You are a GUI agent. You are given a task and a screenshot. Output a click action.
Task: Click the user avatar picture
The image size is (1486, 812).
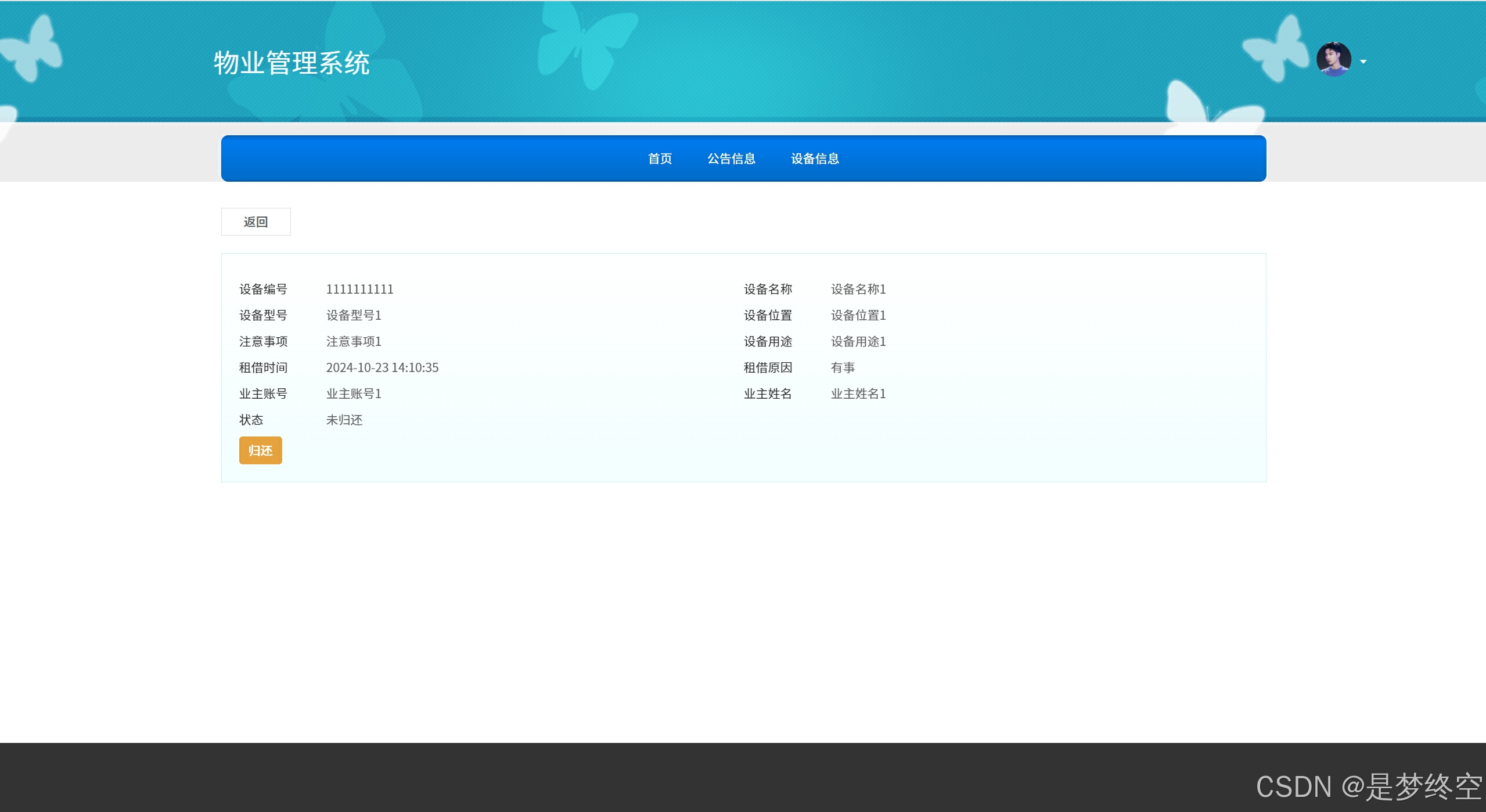tap(1333, 60)
